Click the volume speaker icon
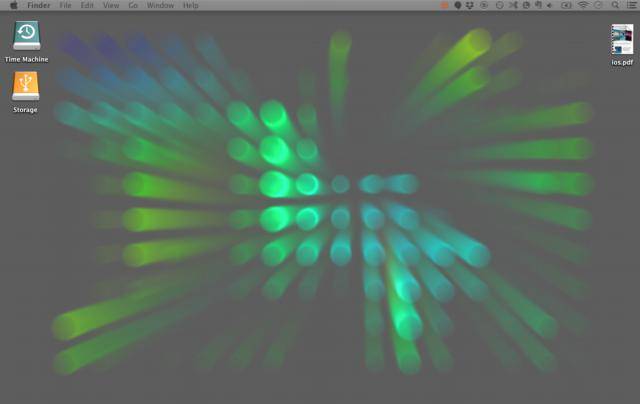 (x=550, y=5)
